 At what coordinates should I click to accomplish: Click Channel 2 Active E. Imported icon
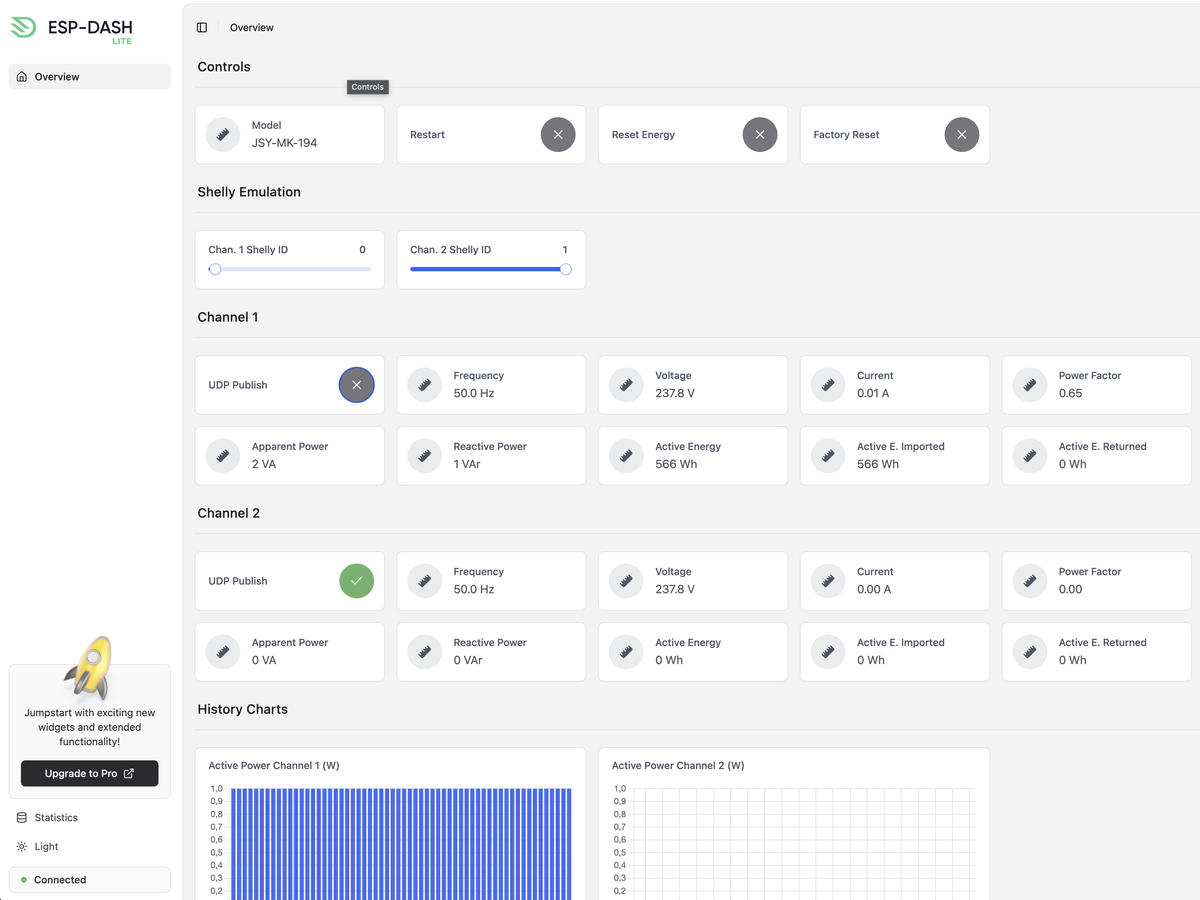tap(828, 651)
